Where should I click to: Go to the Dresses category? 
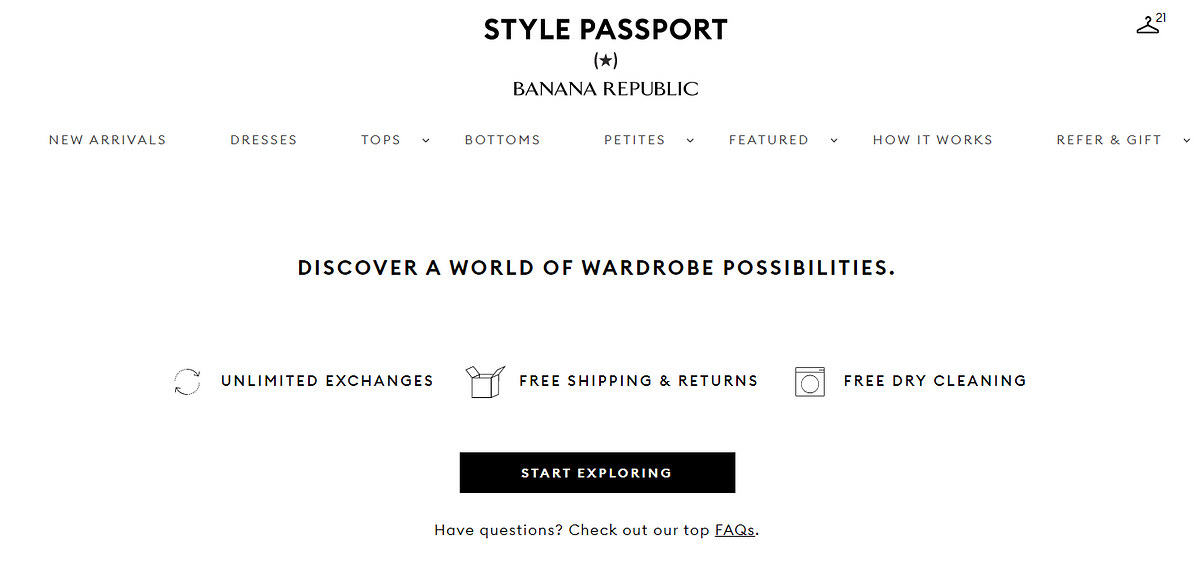(264, 140)
